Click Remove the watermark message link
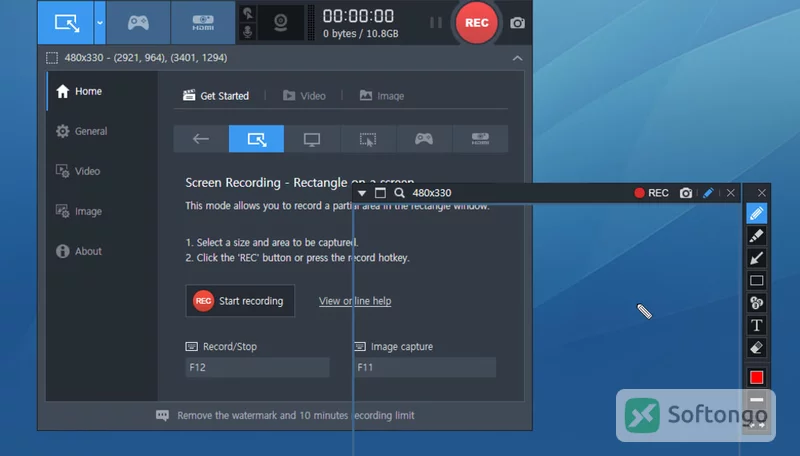The width and height of the screenshot is (800, 456). point(295,415)
